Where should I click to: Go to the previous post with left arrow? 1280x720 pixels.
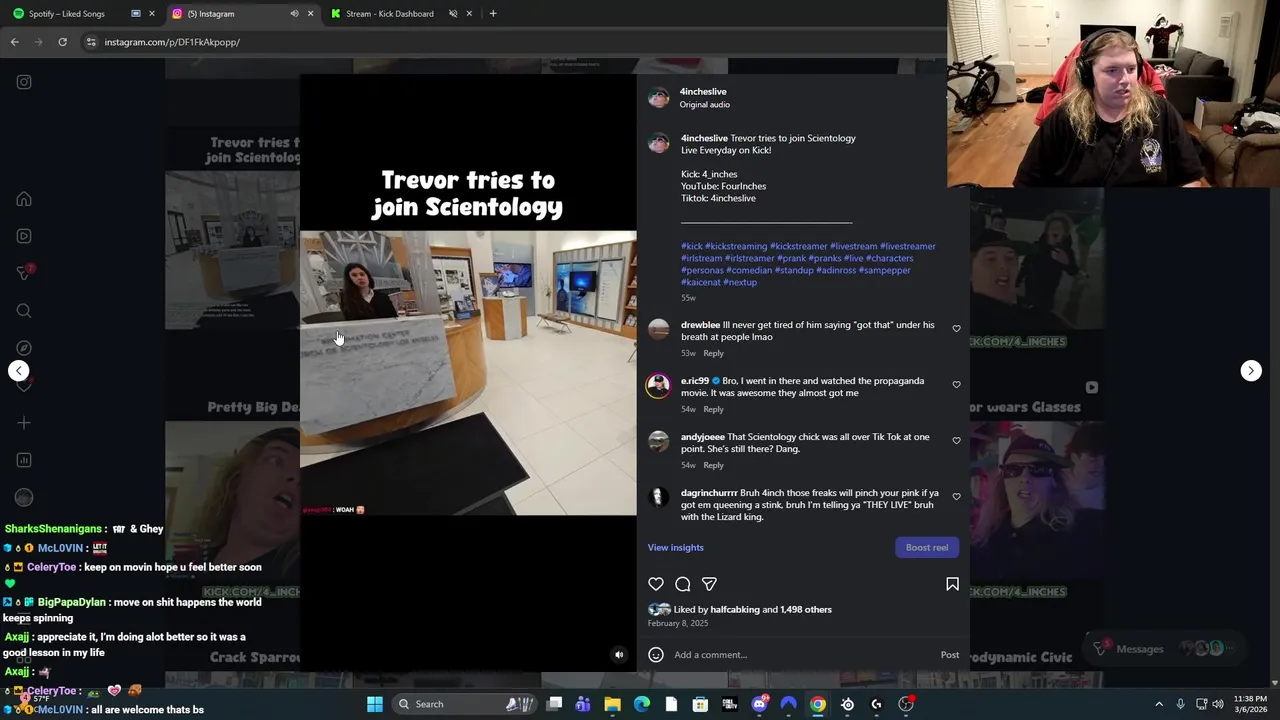click(19, 371)
